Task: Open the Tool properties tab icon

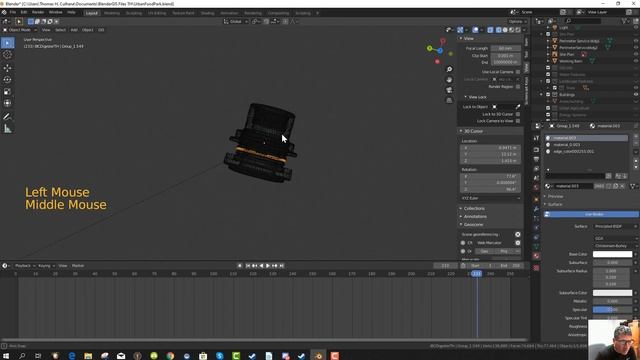Action: point(536,138)
